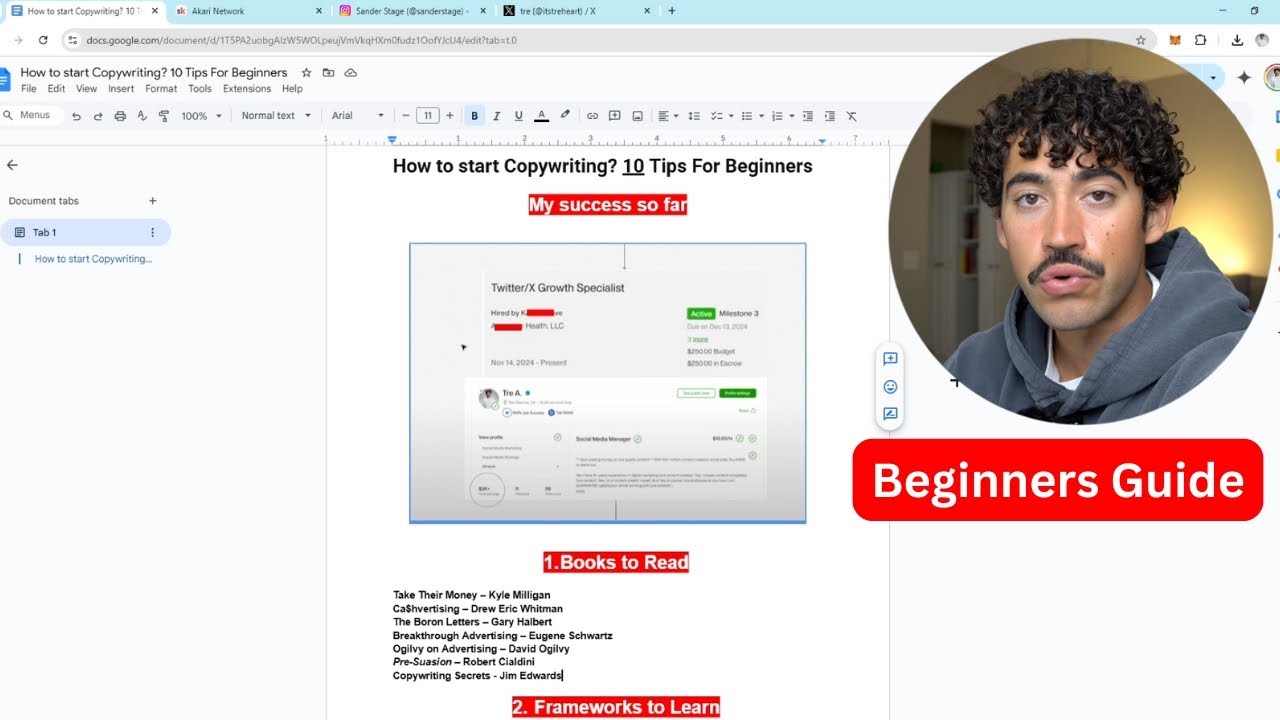Insert a link with the link icon
Viewport: 1280px width, 720px height.
click(x=592, y=116)
